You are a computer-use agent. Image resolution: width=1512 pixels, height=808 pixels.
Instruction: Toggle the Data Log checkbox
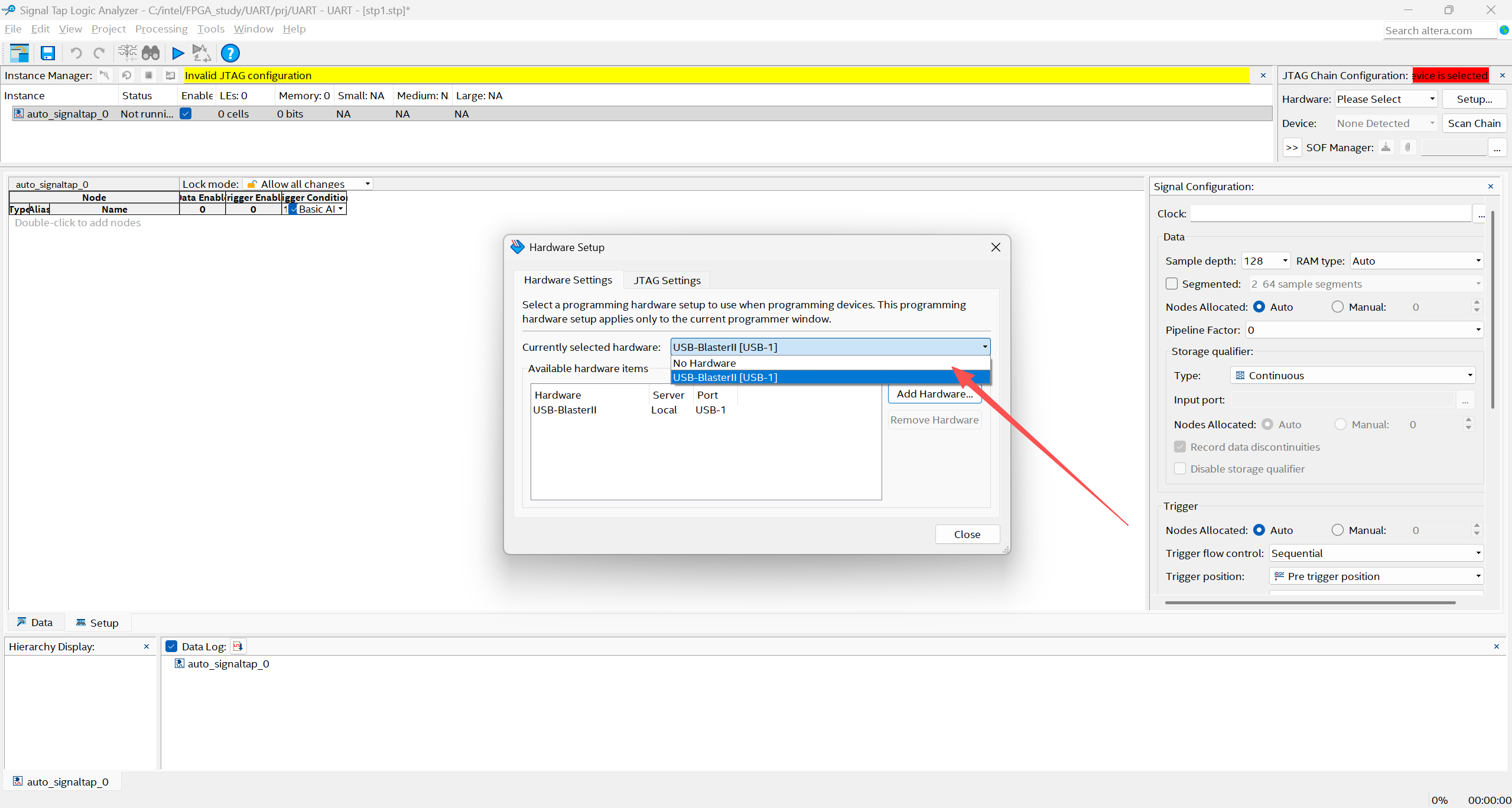point(171,646)
